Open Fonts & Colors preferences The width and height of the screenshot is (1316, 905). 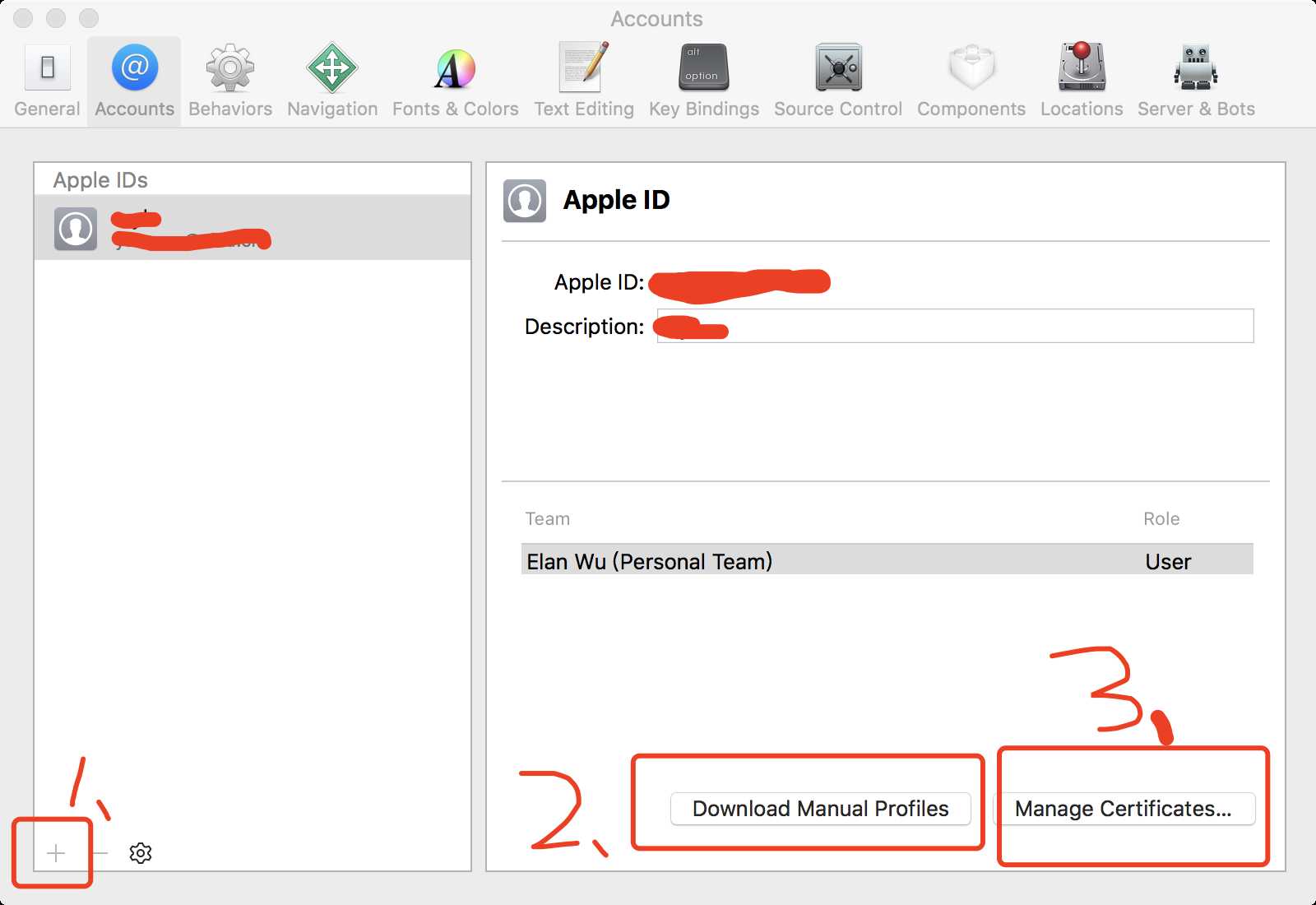click(456, 81)
